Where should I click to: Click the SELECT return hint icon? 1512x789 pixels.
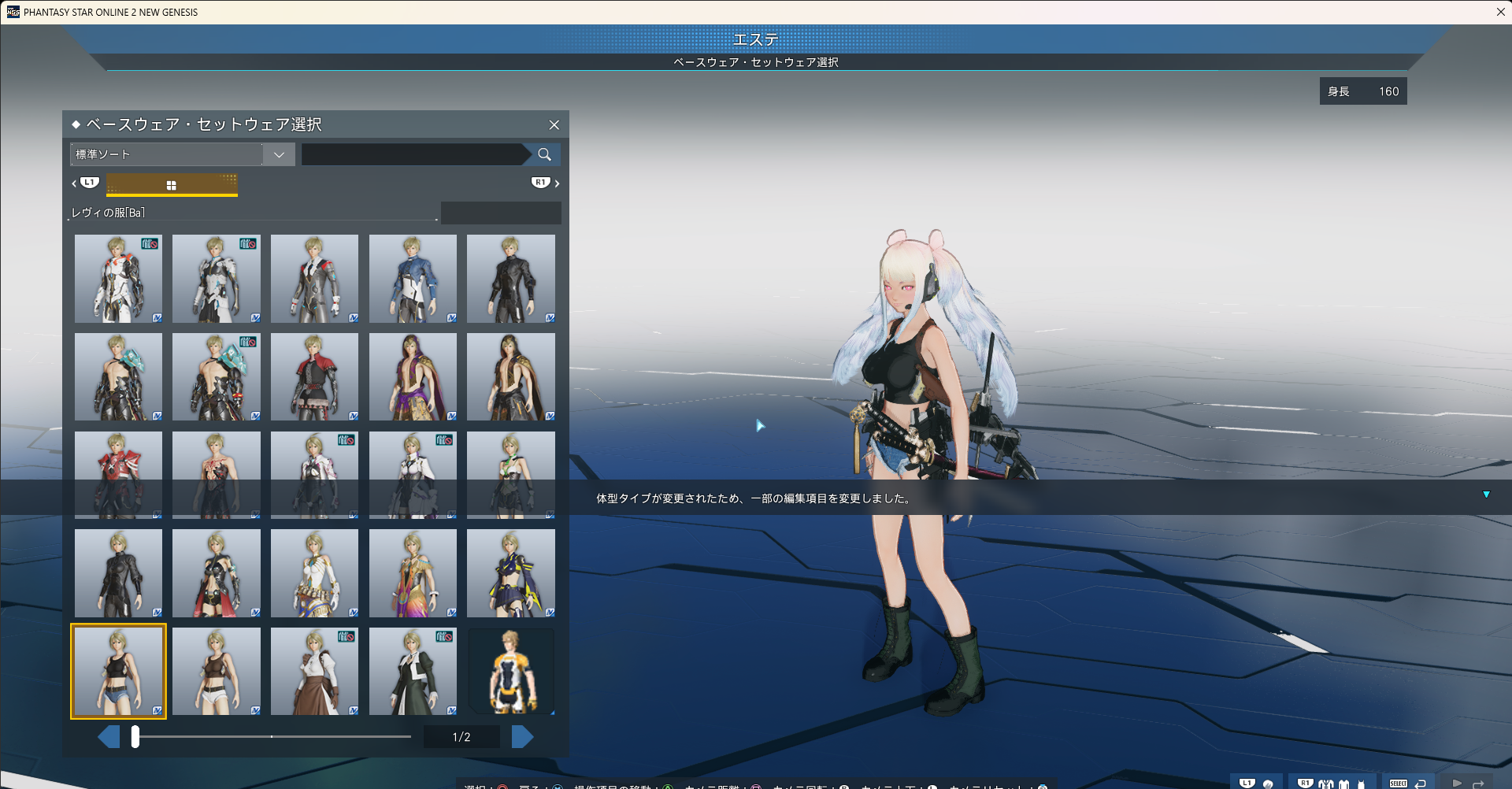(x=1408, y=783)
